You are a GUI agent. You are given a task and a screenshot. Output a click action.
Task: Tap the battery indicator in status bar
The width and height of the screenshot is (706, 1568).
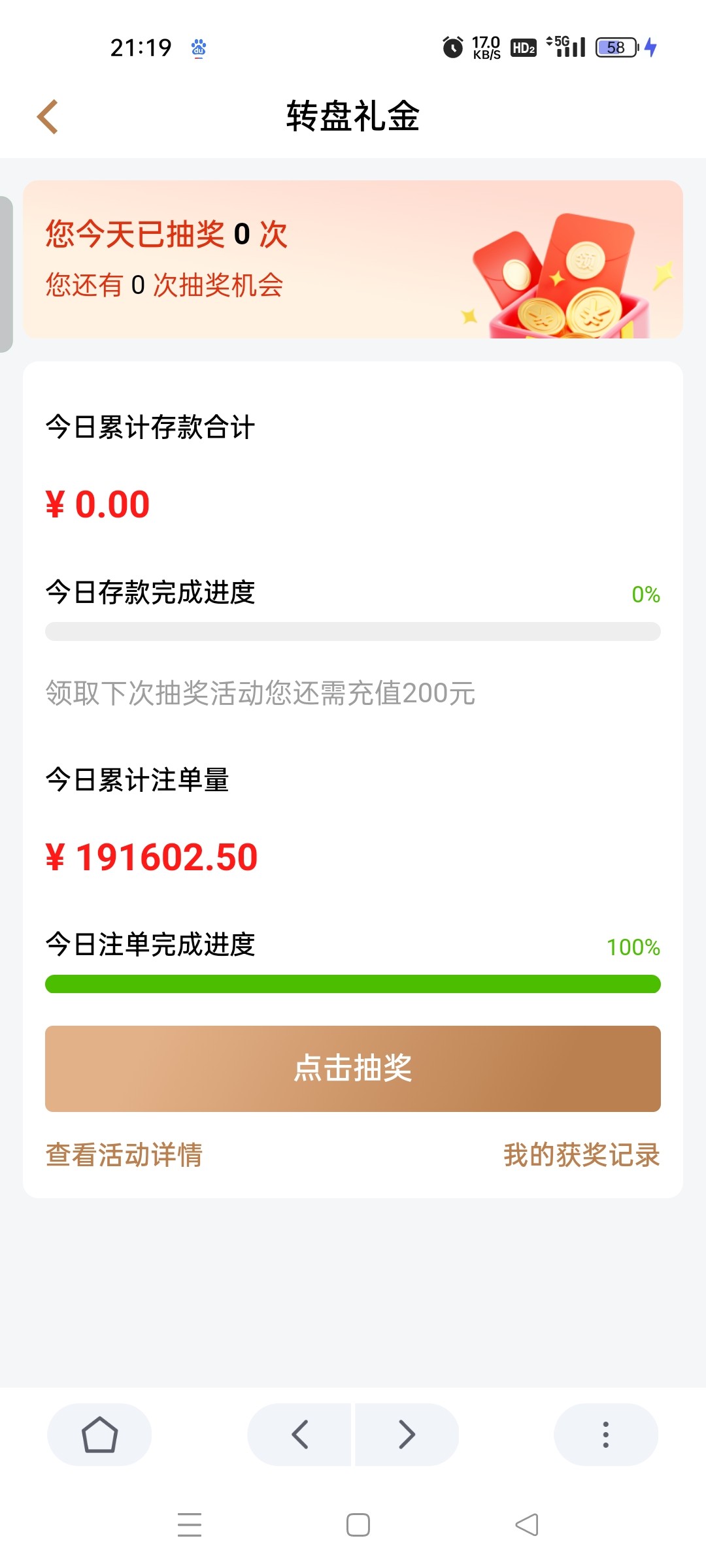coord(616,47)
